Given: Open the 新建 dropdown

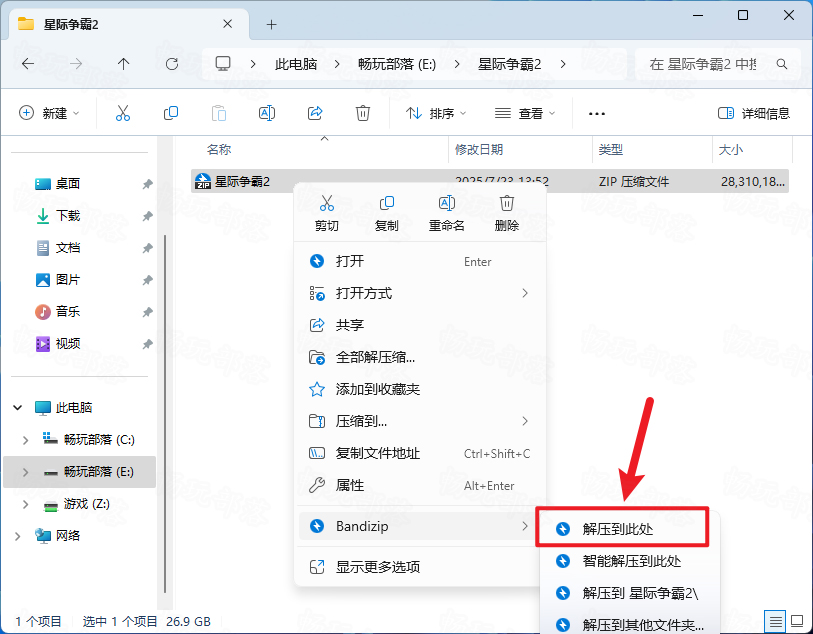Looking at the screenshot, I should pos(49,113).
